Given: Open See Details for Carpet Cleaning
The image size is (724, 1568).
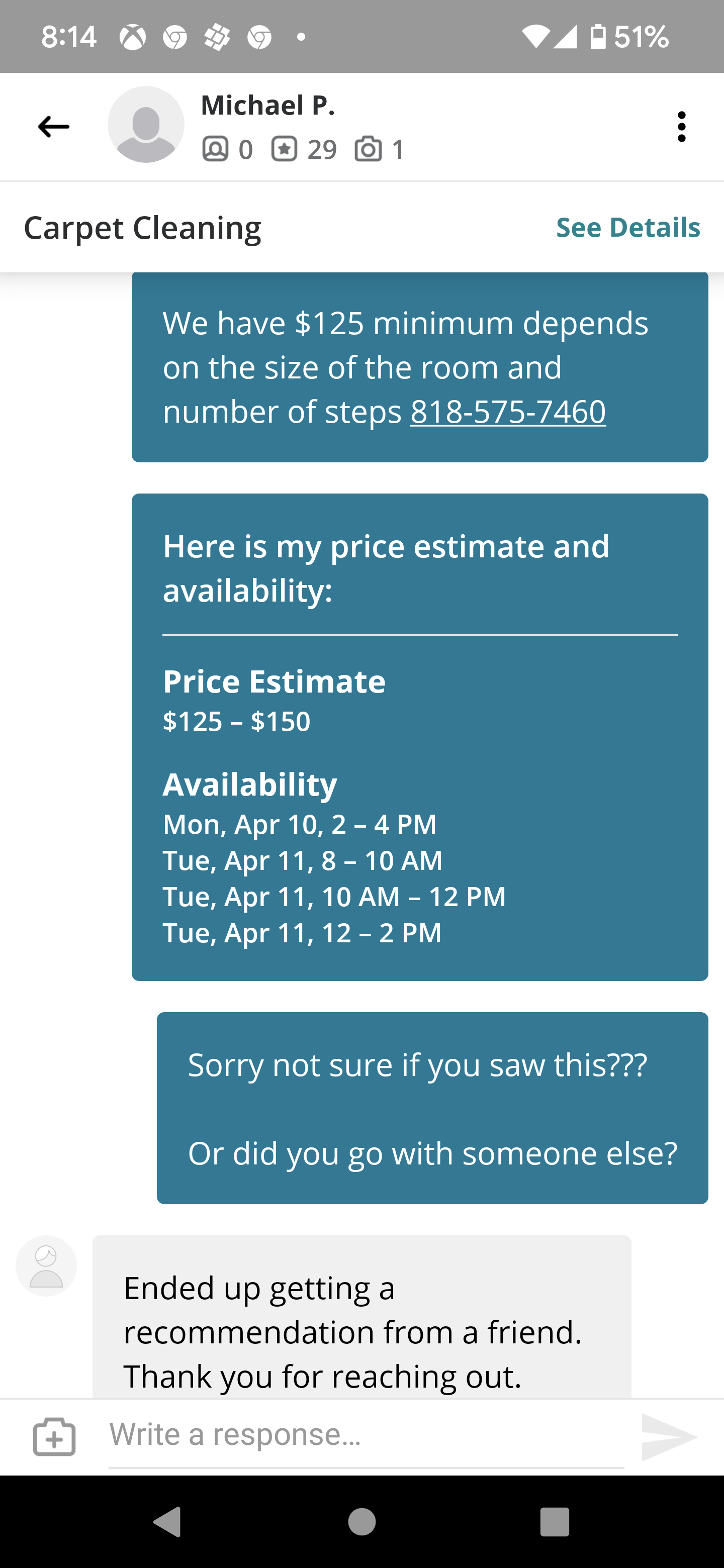Looking at the screenshot, I should click(628, 227).
